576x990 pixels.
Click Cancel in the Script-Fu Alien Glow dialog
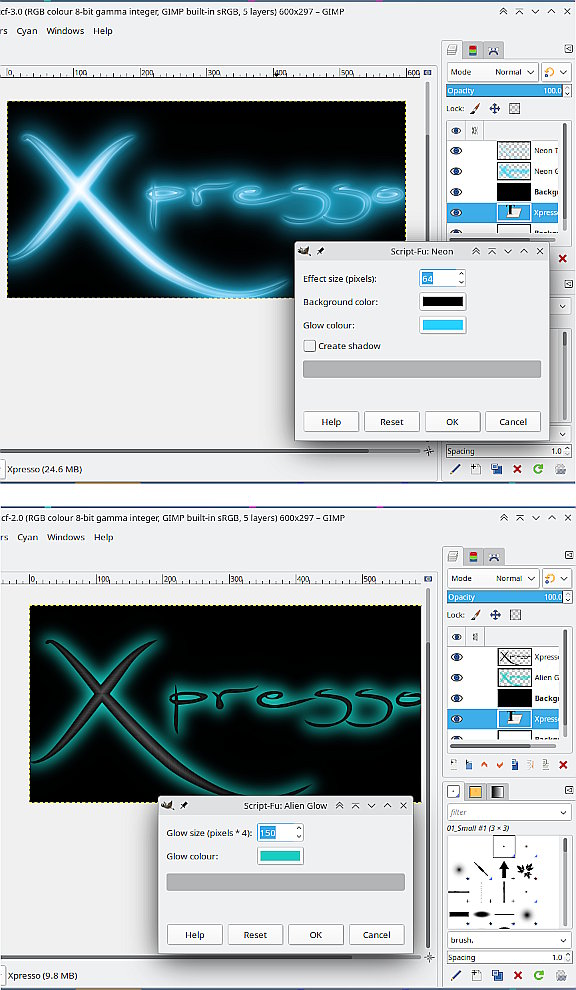(x=376, y=934)
